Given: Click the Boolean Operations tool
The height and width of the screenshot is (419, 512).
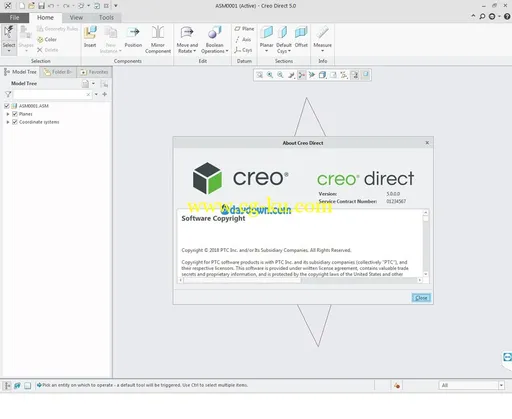Looking at the screenshot, I should (215, 39).
